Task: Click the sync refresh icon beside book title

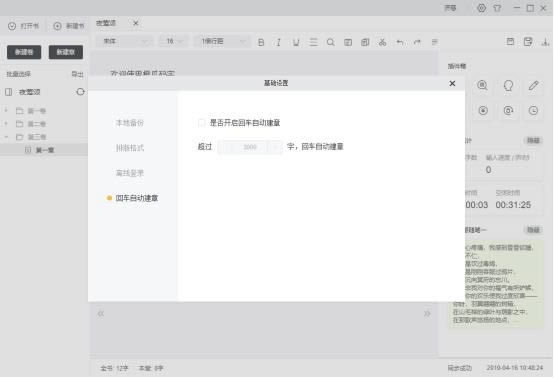Action: pos(80,92)
